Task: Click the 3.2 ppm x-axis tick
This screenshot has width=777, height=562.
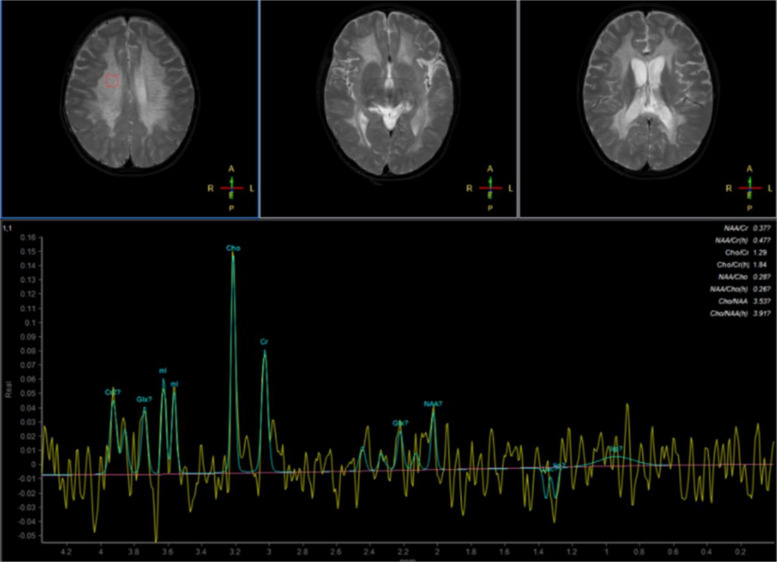Action: 235,552
